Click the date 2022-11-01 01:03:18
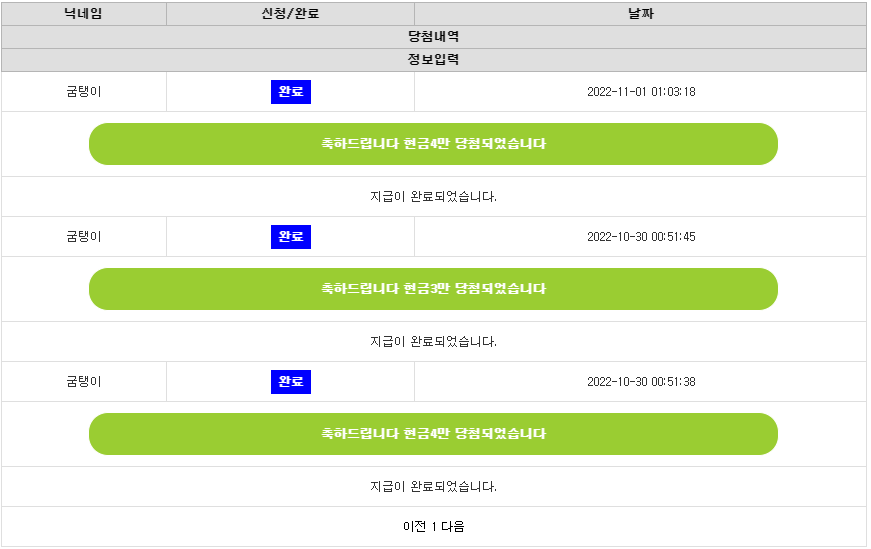Viewport: 871px width, 549px height. pyautogui.click(x=641, y=92)
